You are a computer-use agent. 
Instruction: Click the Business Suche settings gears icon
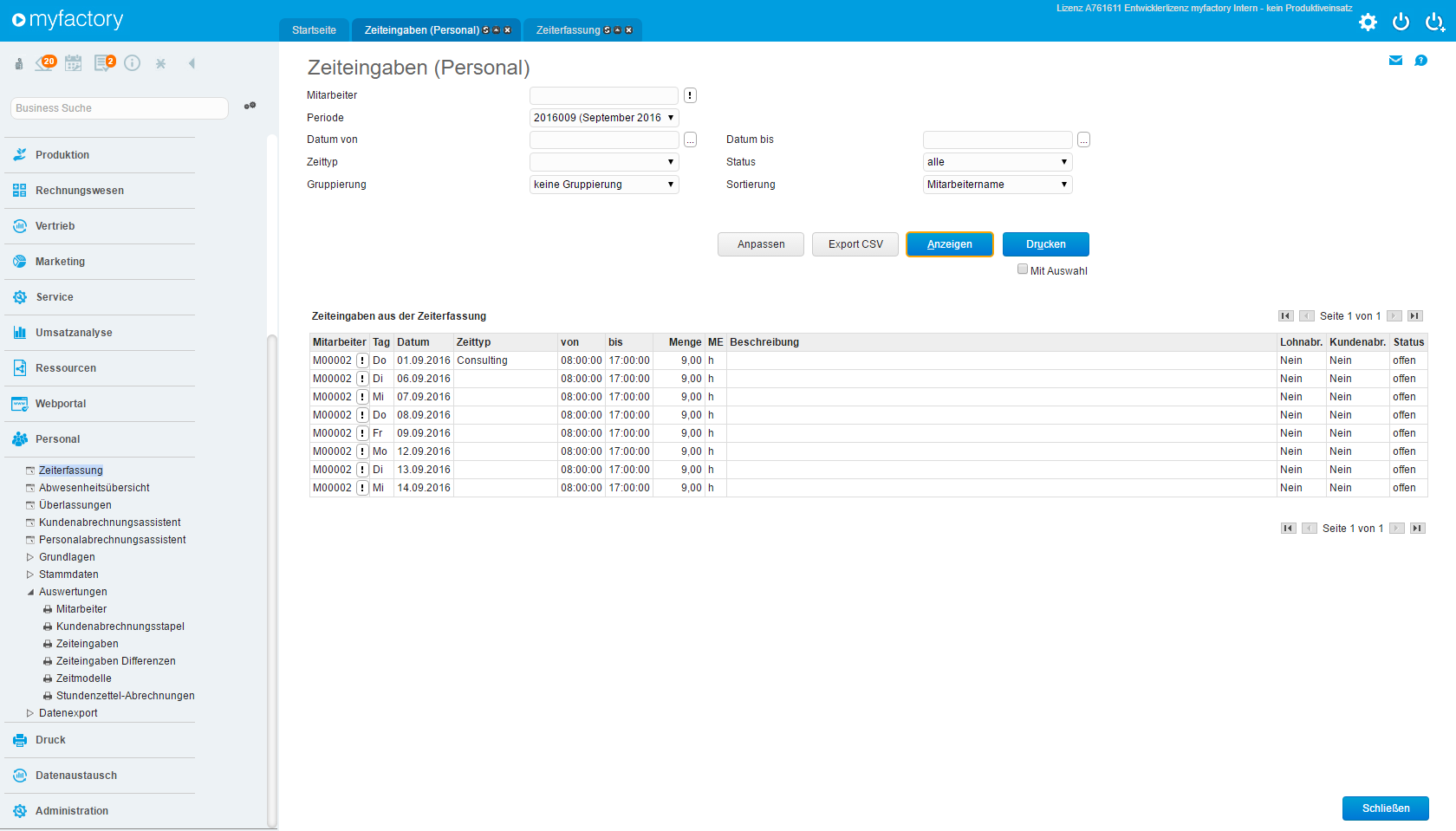[x=250, y=106]
